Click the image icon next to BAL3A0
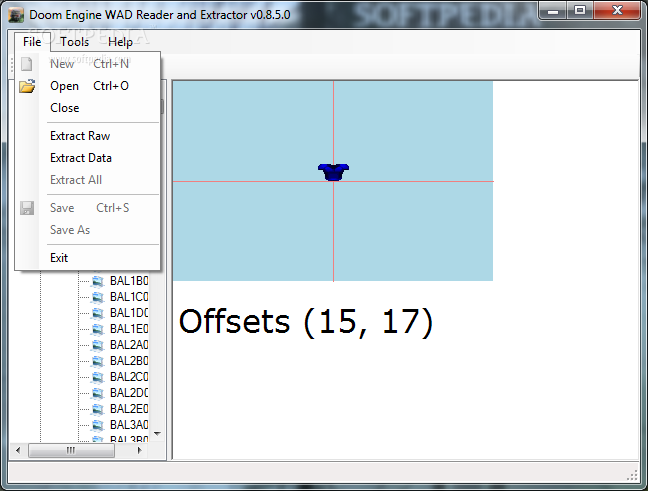Viewport: 648px width, 491px height. point(98,425)
